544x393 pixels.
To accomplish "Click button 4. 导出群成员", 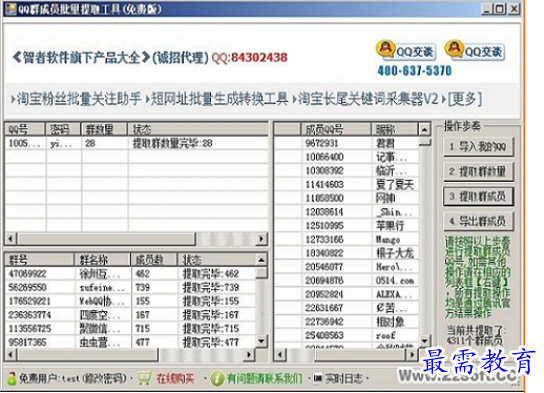I will click(x=478, y=221).
